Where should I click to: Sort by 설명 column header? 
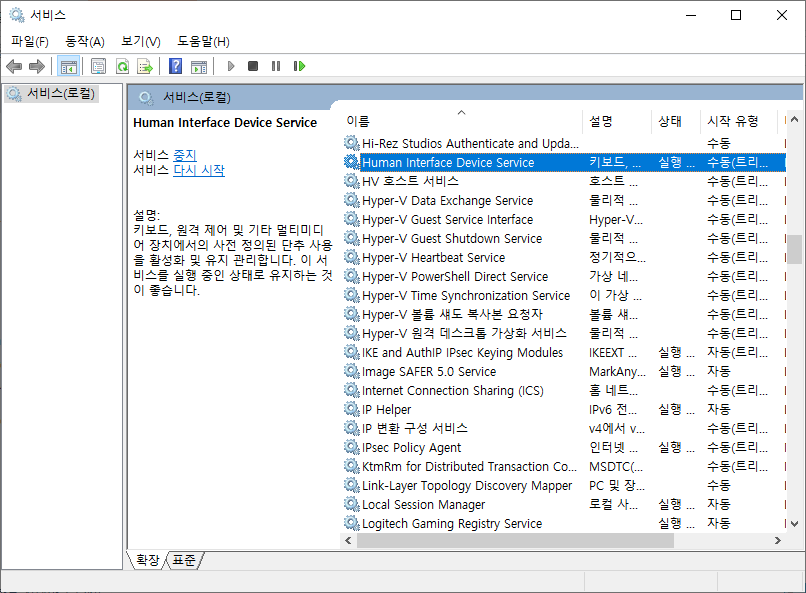coord(617,121)
